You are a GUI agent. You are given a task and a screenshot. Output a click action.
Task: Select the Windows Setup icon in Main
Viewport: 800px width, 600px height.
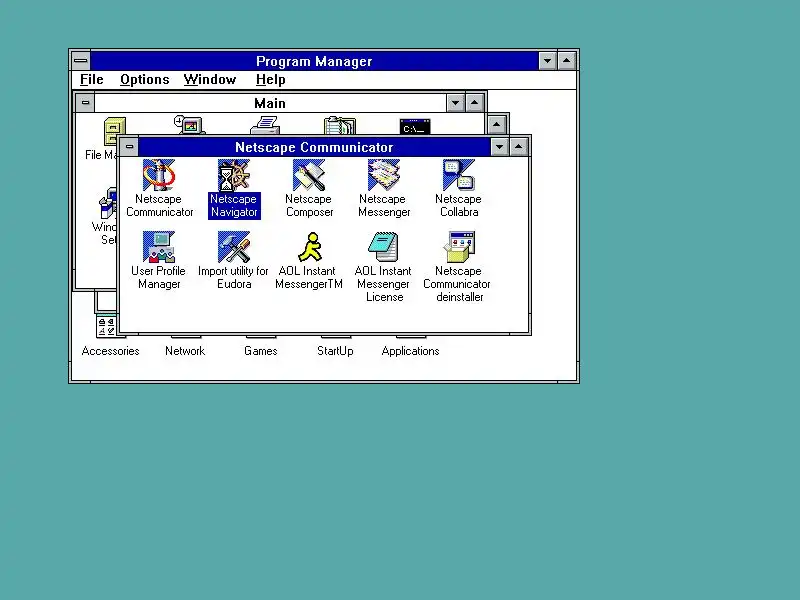[x=108, y=203]
